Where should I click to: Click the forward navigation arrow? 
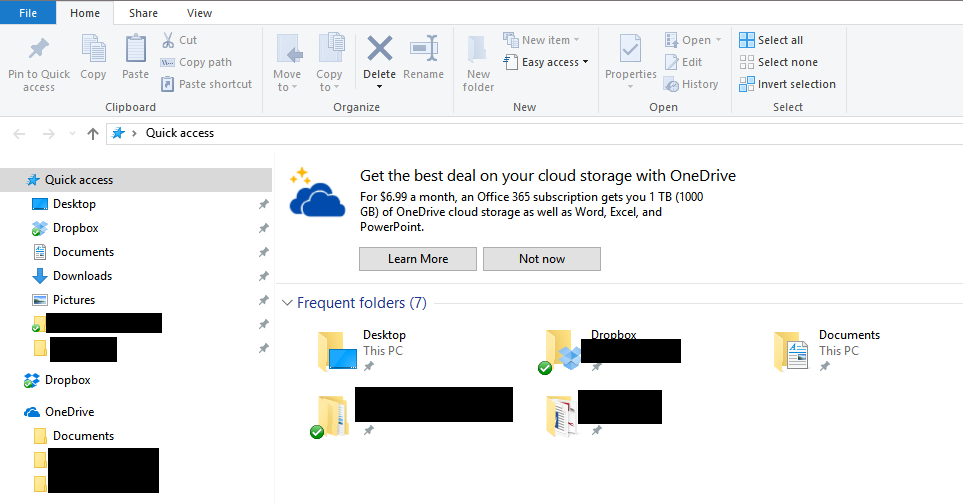pos(49,133)
